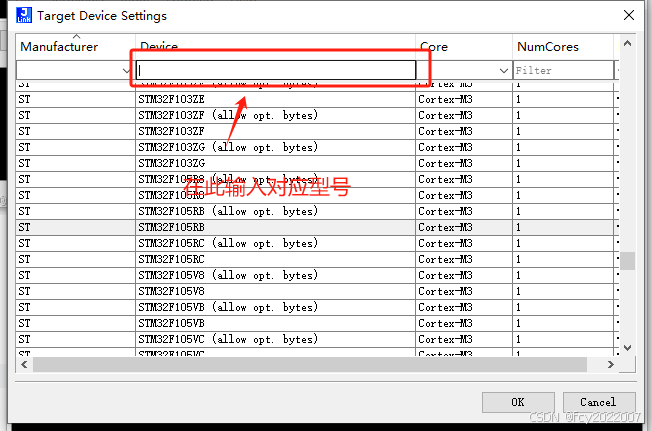Open the Manufacturer filter dropdown
This screenshot has height=431, width=652.
[126, 70]
